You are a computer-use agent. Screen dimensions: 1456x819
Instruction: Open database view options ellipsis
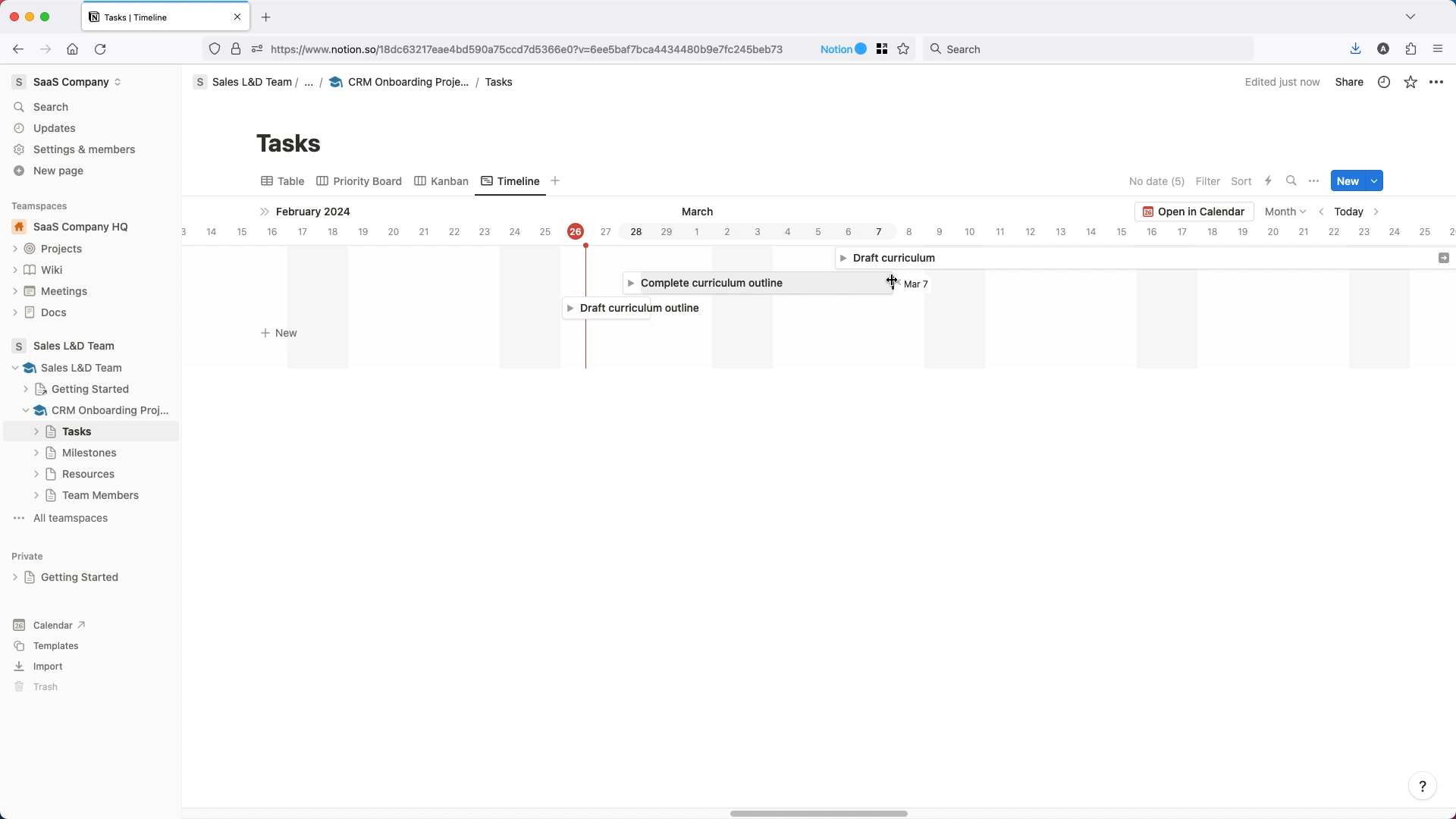(1314, 181)
